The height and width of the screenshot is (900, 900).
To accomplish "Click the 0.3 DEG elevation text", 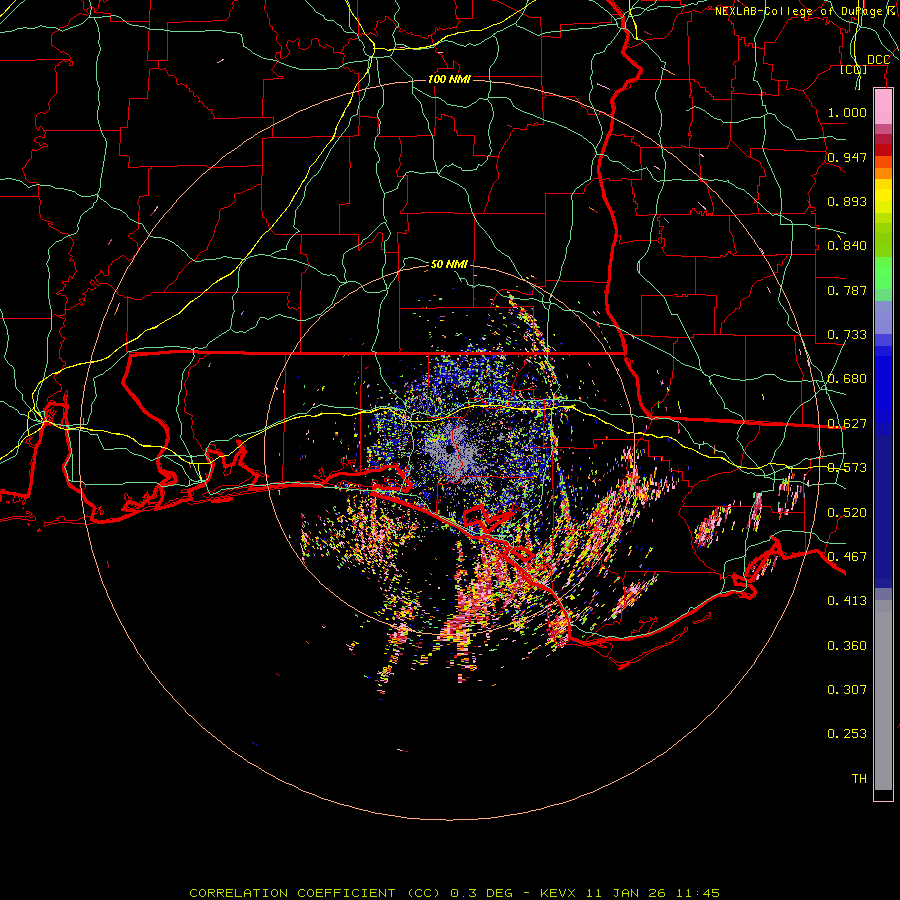I will (484, 893).
